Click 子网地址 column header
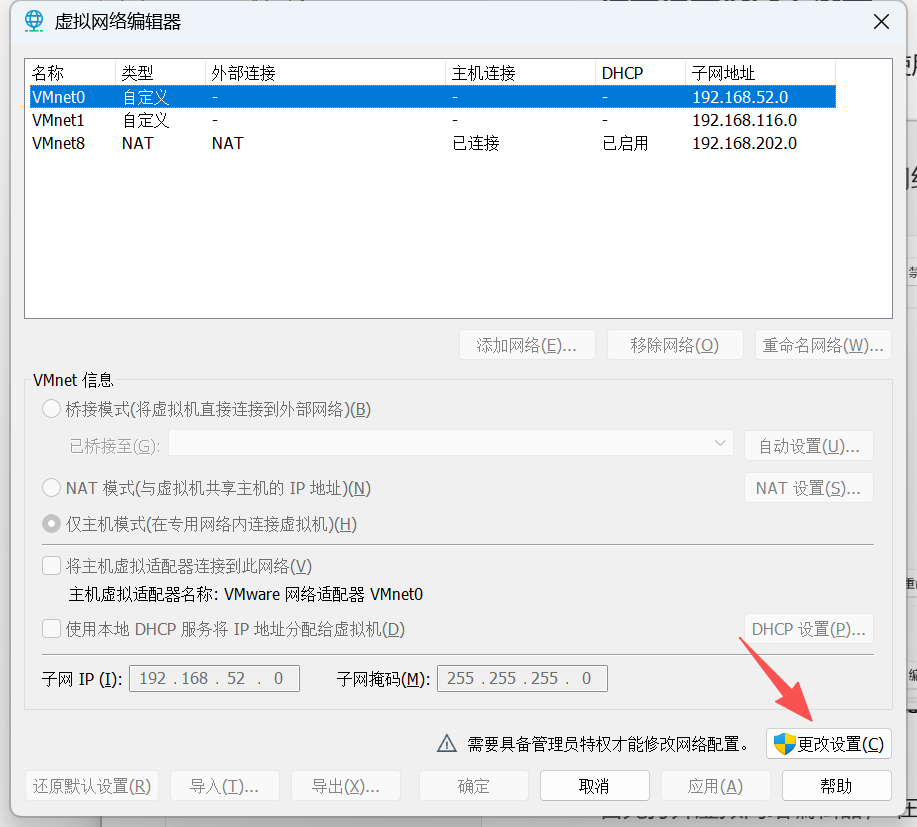The height and width of the screenshot is (827, 917). tap(760, 73)
